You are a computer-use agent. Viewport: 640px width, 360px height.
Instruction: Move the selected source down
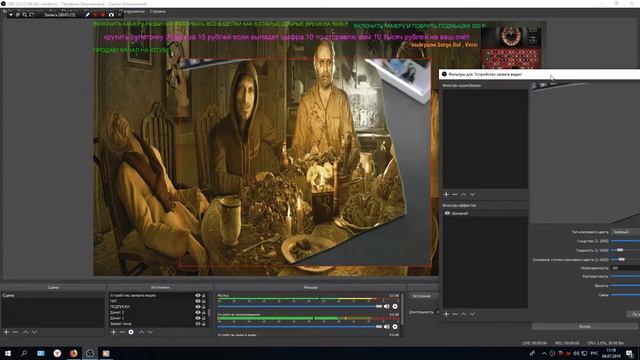[x=150, y=332]
